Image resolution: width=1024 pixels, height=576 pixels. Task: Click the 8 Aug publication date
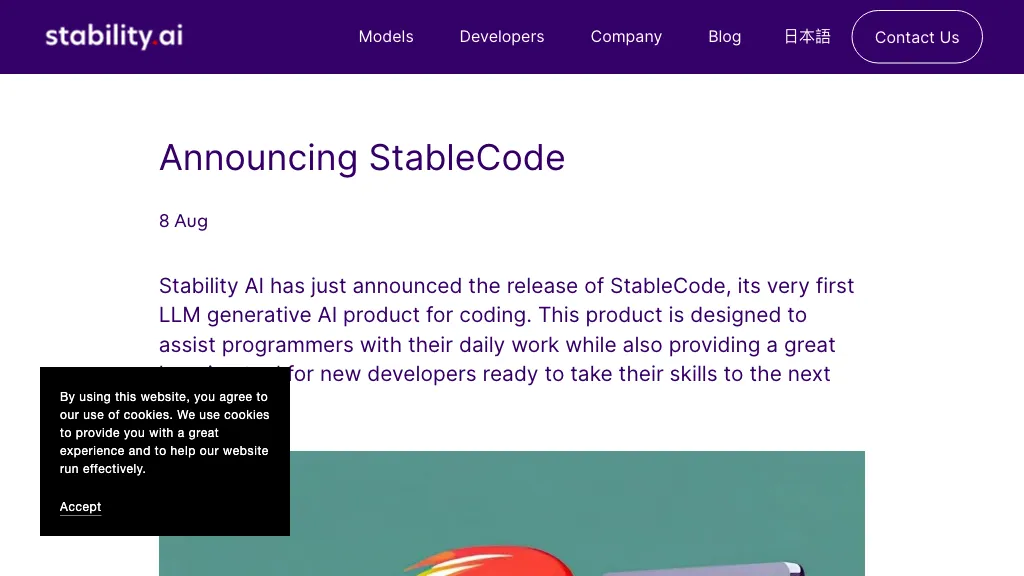click(x=183, y=221)
